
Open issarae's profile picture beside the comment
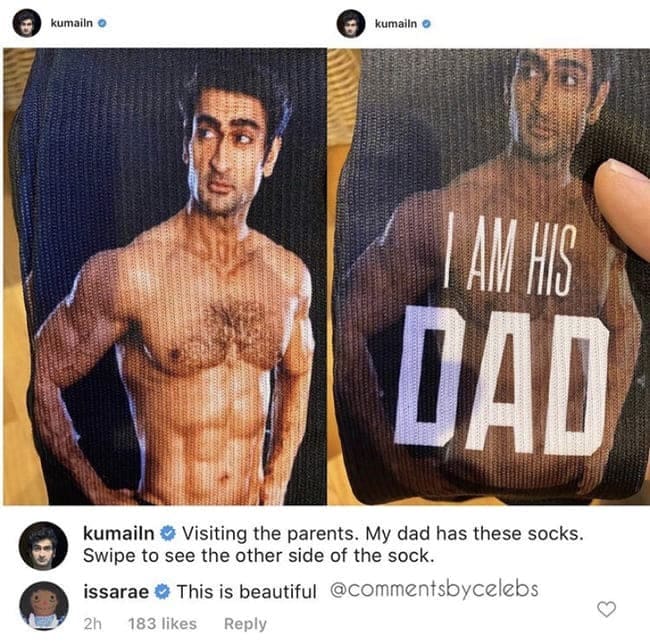point(44,606)
